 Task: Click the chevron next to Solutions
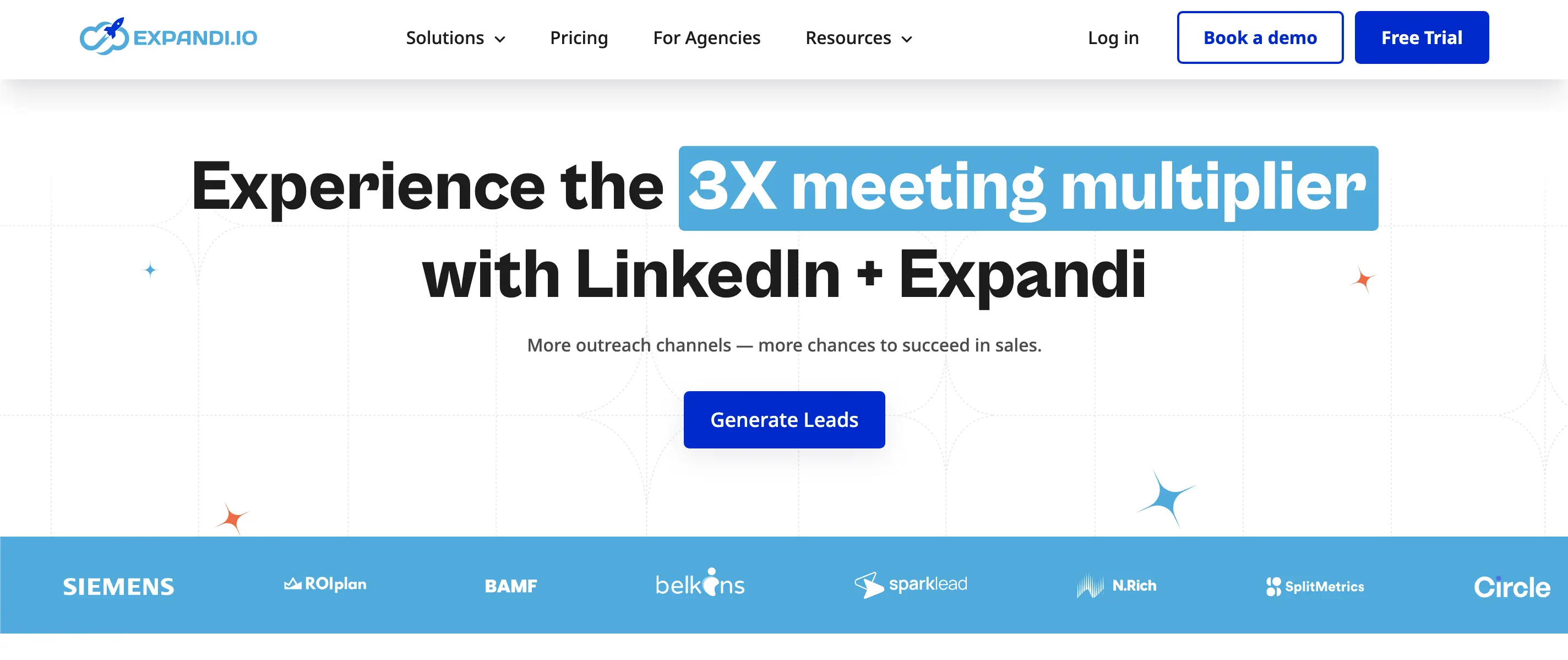tap(500, 40)
